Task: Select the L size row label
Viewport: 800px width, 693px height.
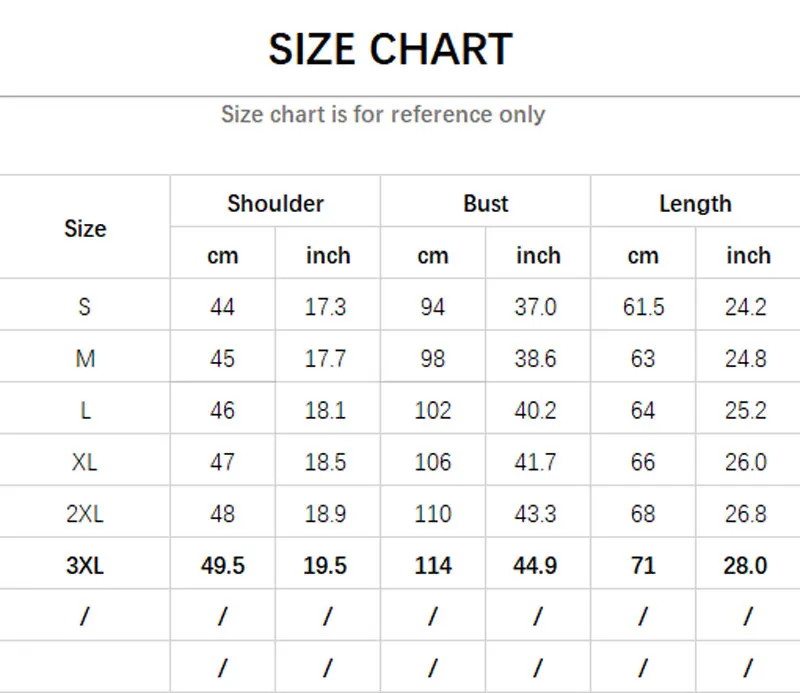Action: [x=85, y=410]
